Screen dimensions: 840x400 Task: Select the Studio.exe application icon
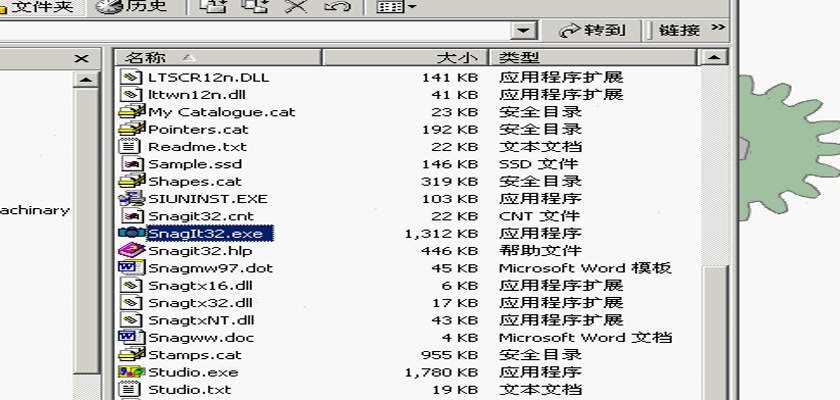pos(131,372)
